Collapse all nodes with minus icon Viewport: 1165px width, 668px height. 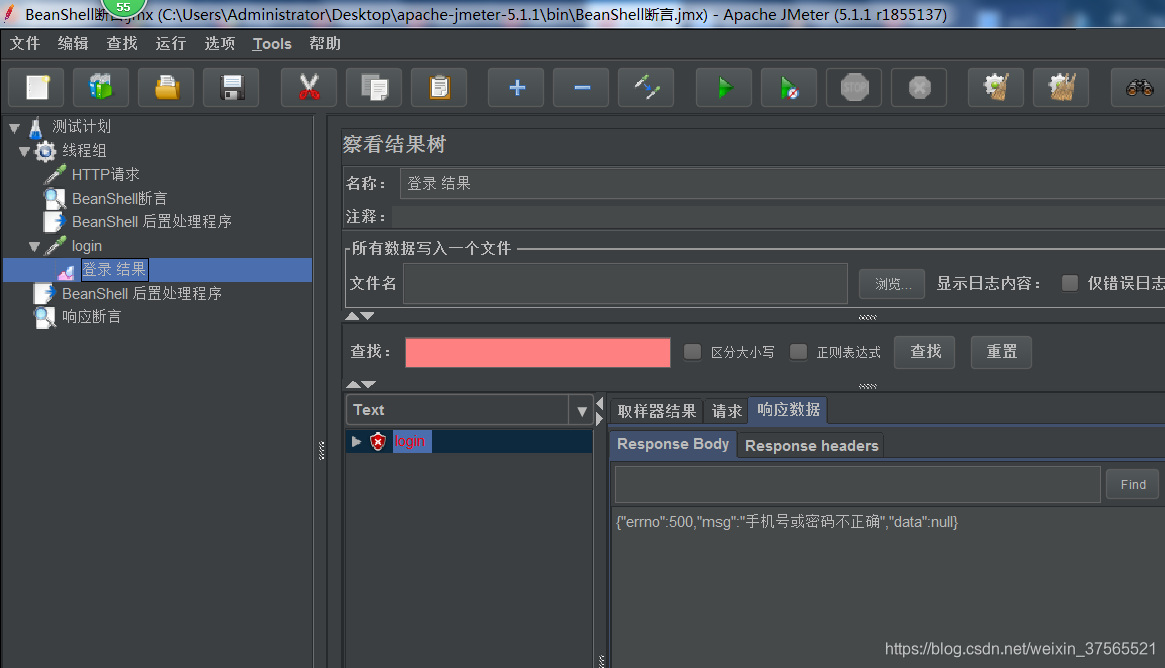click(582, 88)
